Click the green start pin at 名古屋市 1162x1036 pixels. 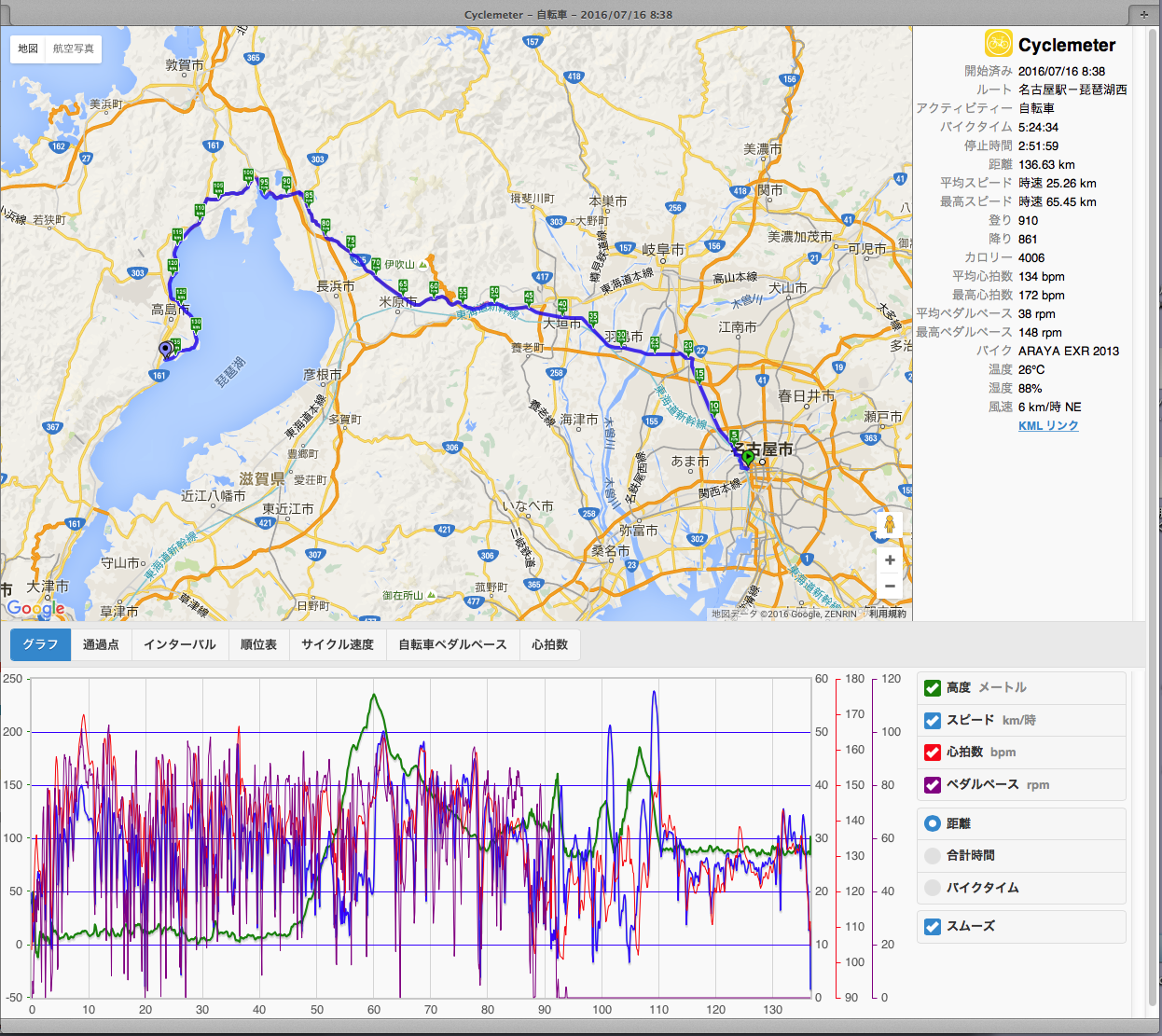coord(748,458)
